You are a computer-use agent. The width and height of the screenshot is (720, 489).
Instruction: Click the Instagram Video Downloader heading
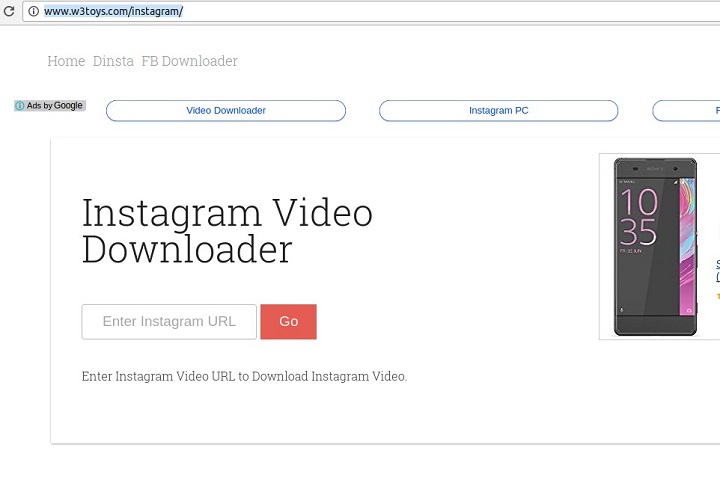click(x=227, y=231)
